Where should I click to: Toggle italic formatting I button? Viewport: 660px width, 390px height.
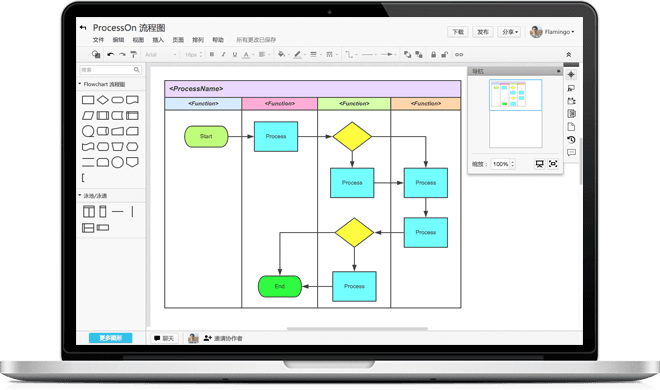(x=224, y=54)
